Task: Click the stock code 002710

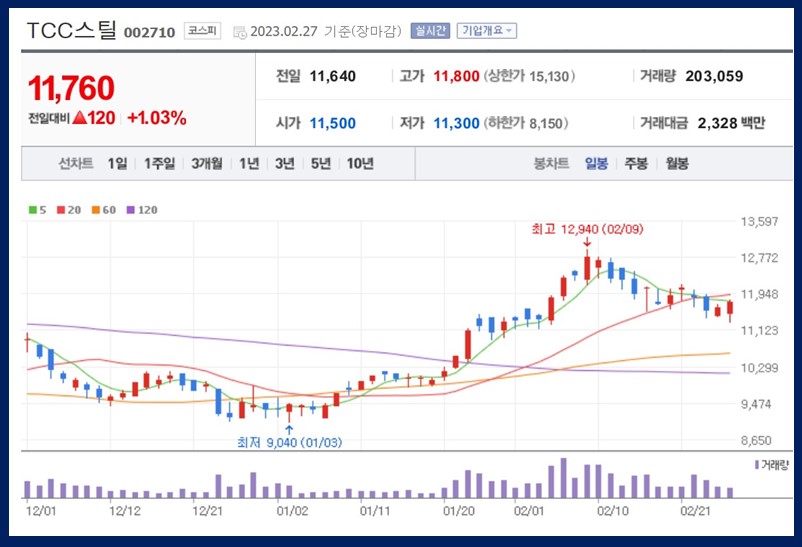Action: click(x=149, y=32)
